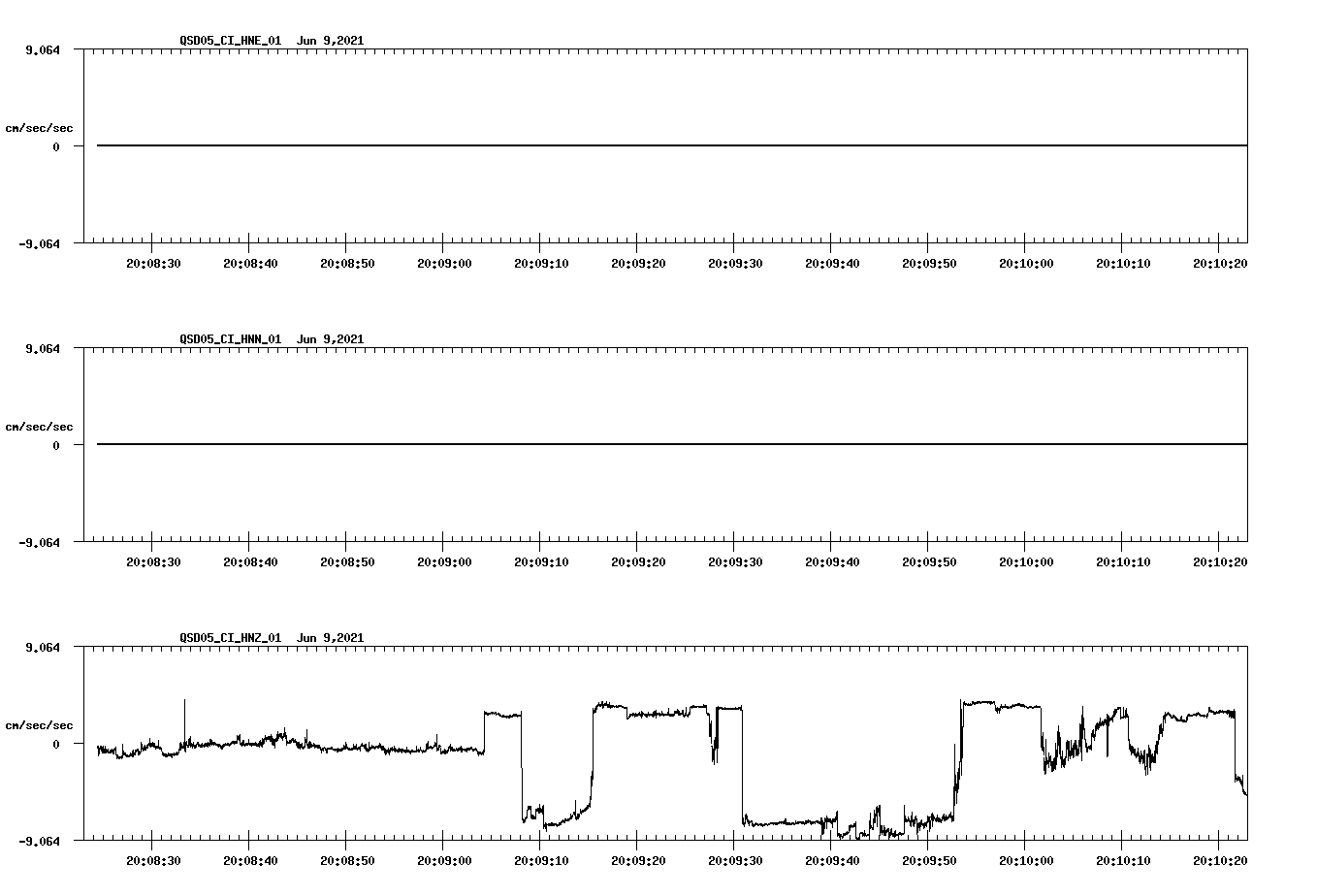This screenshot has height=896, width=1317.
Task: Click the QSD05_CI_HNE_01 plot title
Action: [x=272, y=41]
